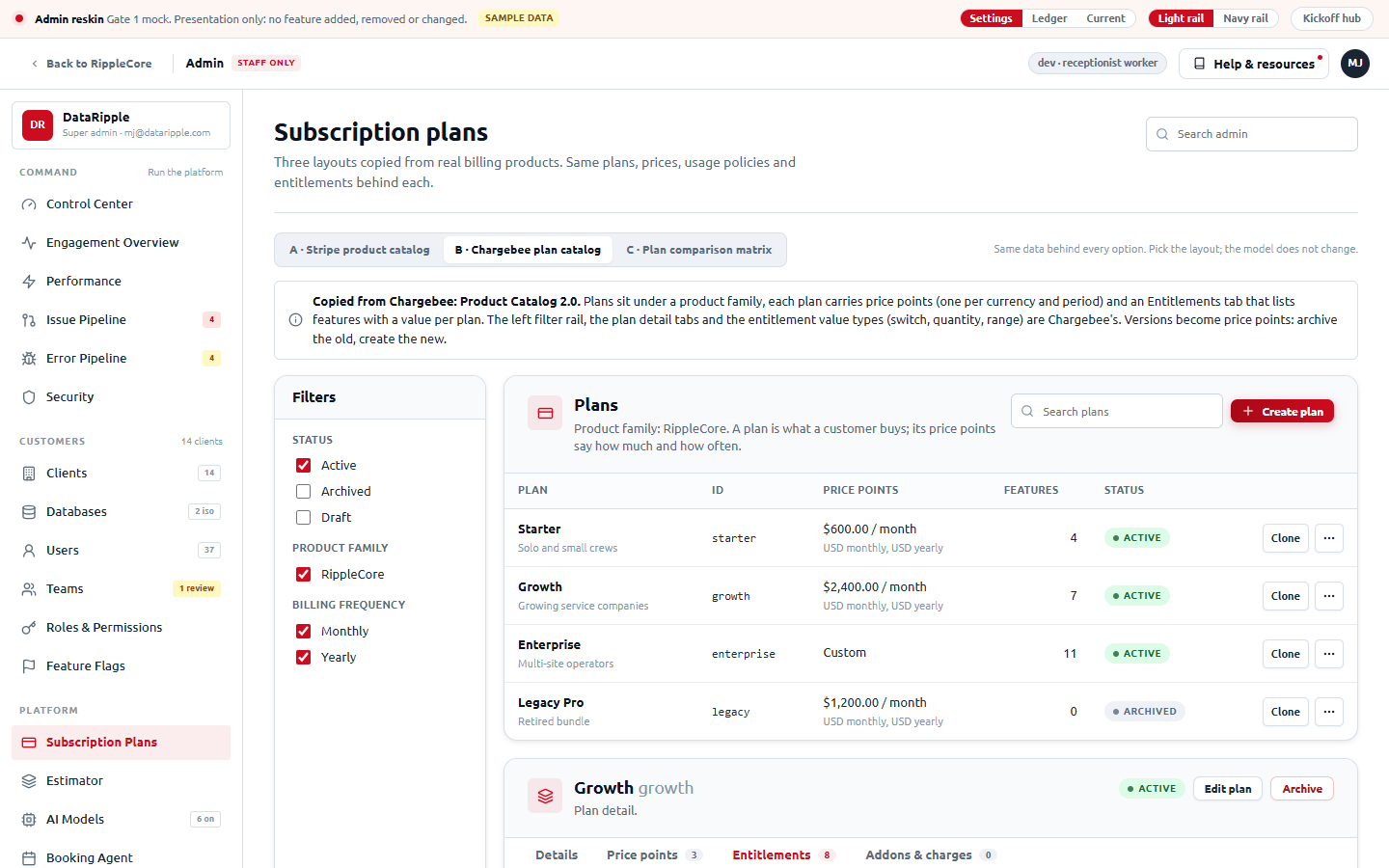Switch to C · Plan comparison matrix tab
Viewport: 1389px width, 868px height.
click(x=699, y=250)
